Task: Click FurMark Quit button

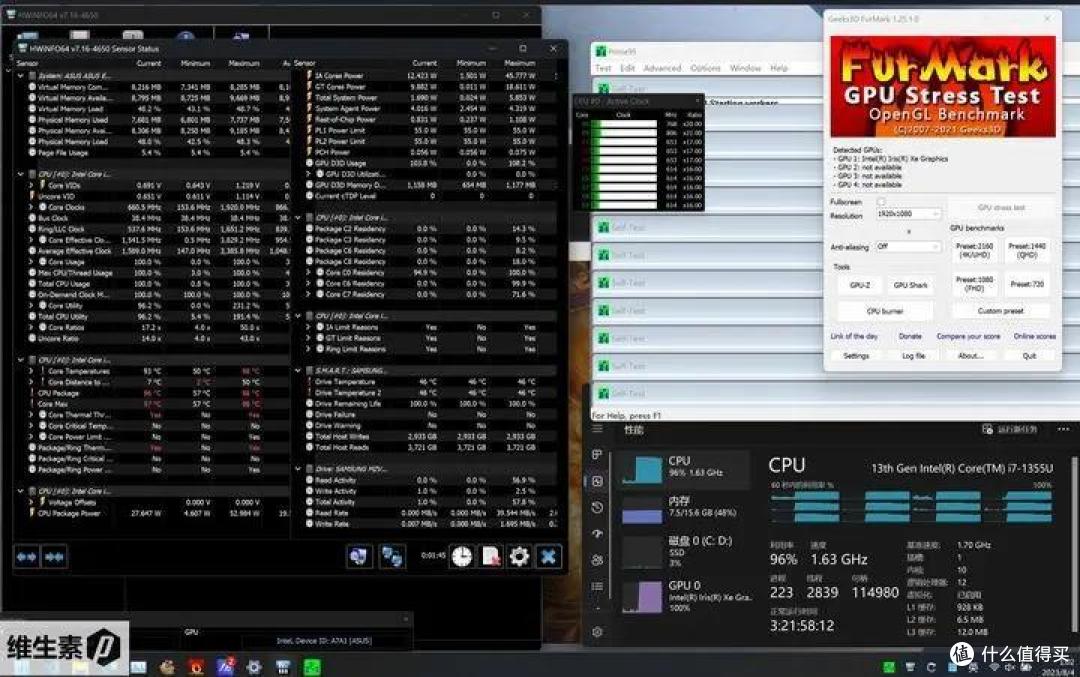Action: (x=1029, y=356)
